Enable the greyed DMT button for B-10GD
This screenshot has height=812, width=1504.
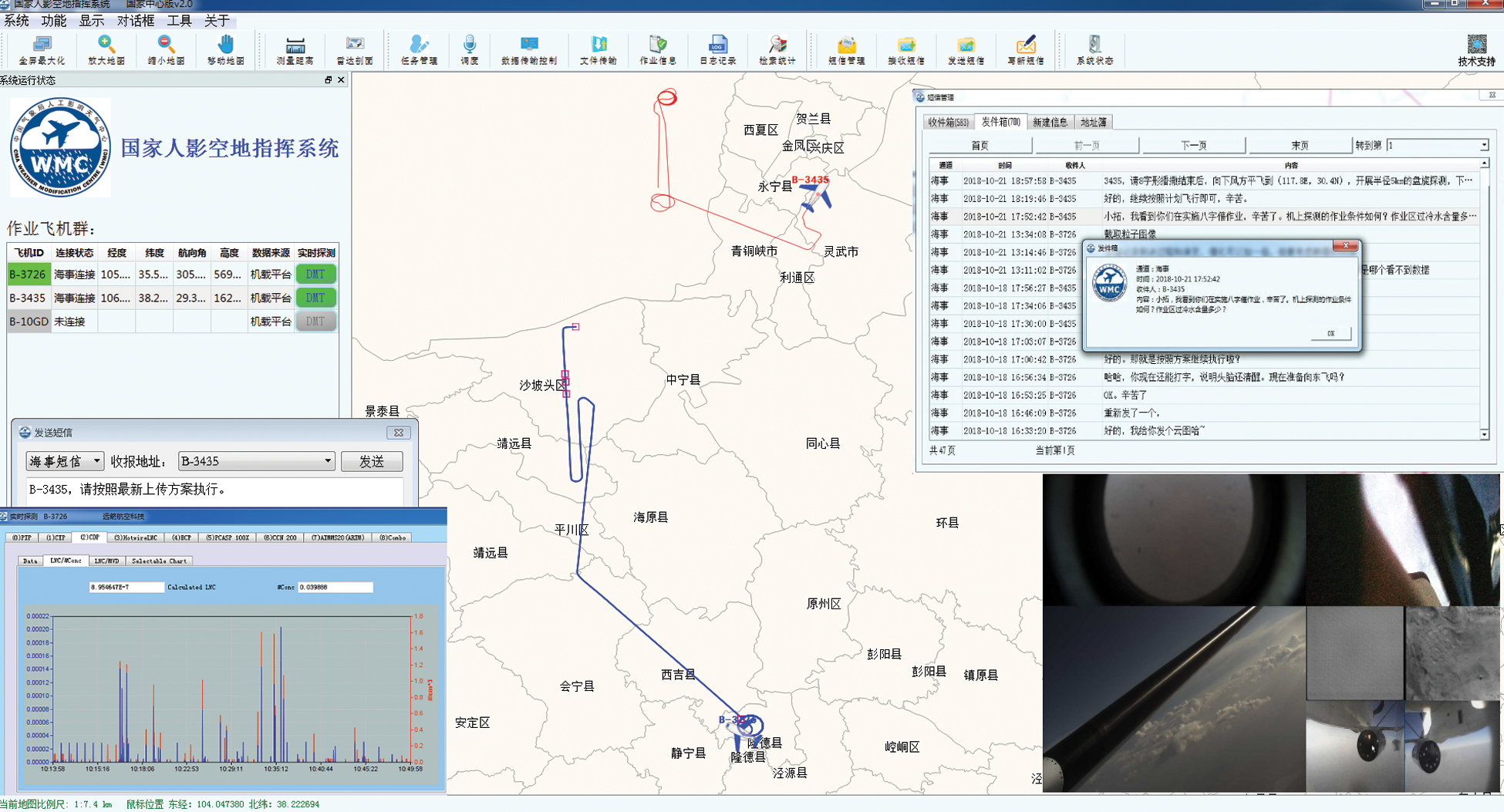pyautogui.click(x=315, y=322)
